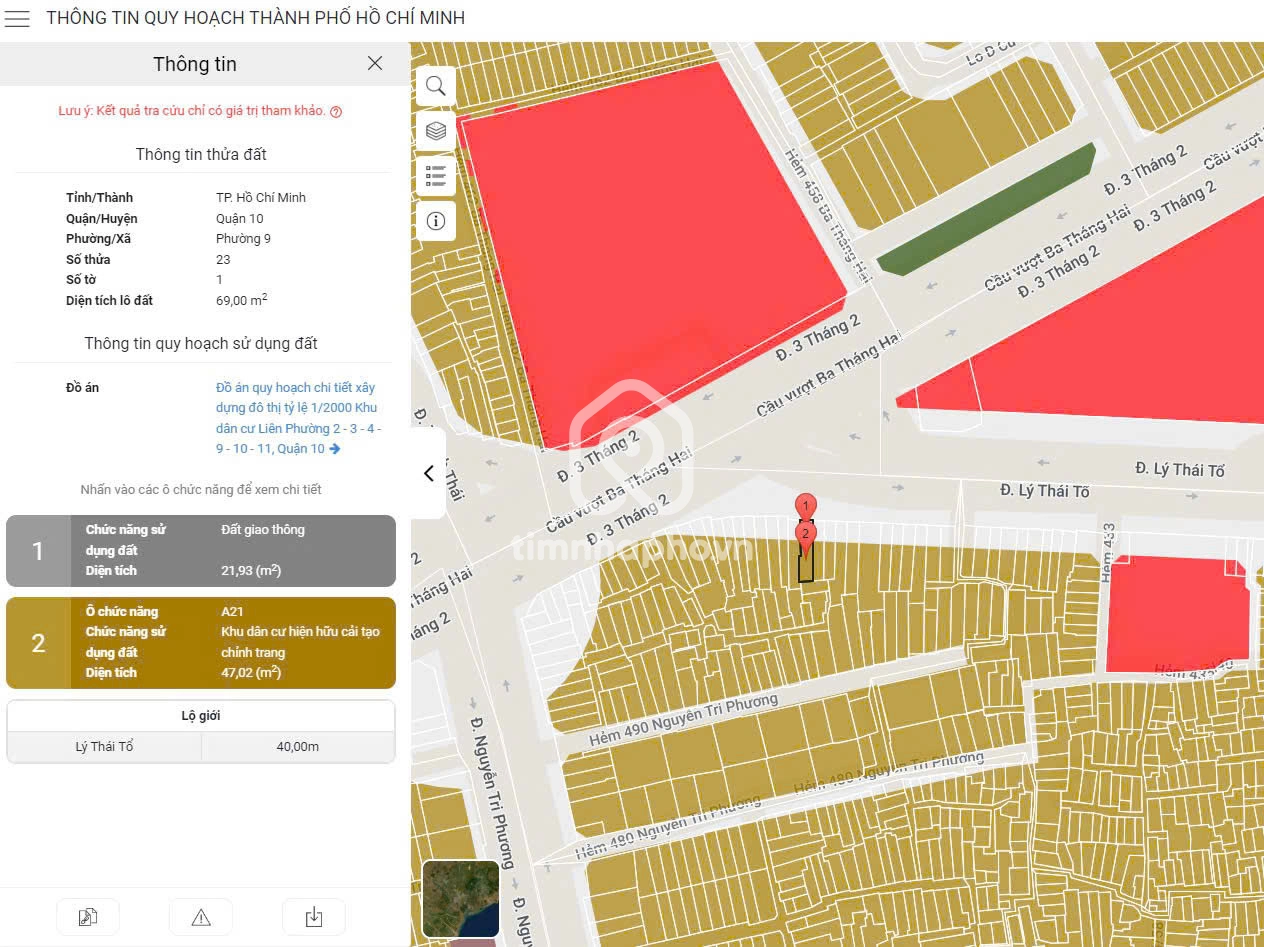Click the Lý Thái Tổ road boundary row
The width and height of the screenshot is (1264, 947).
200,747
